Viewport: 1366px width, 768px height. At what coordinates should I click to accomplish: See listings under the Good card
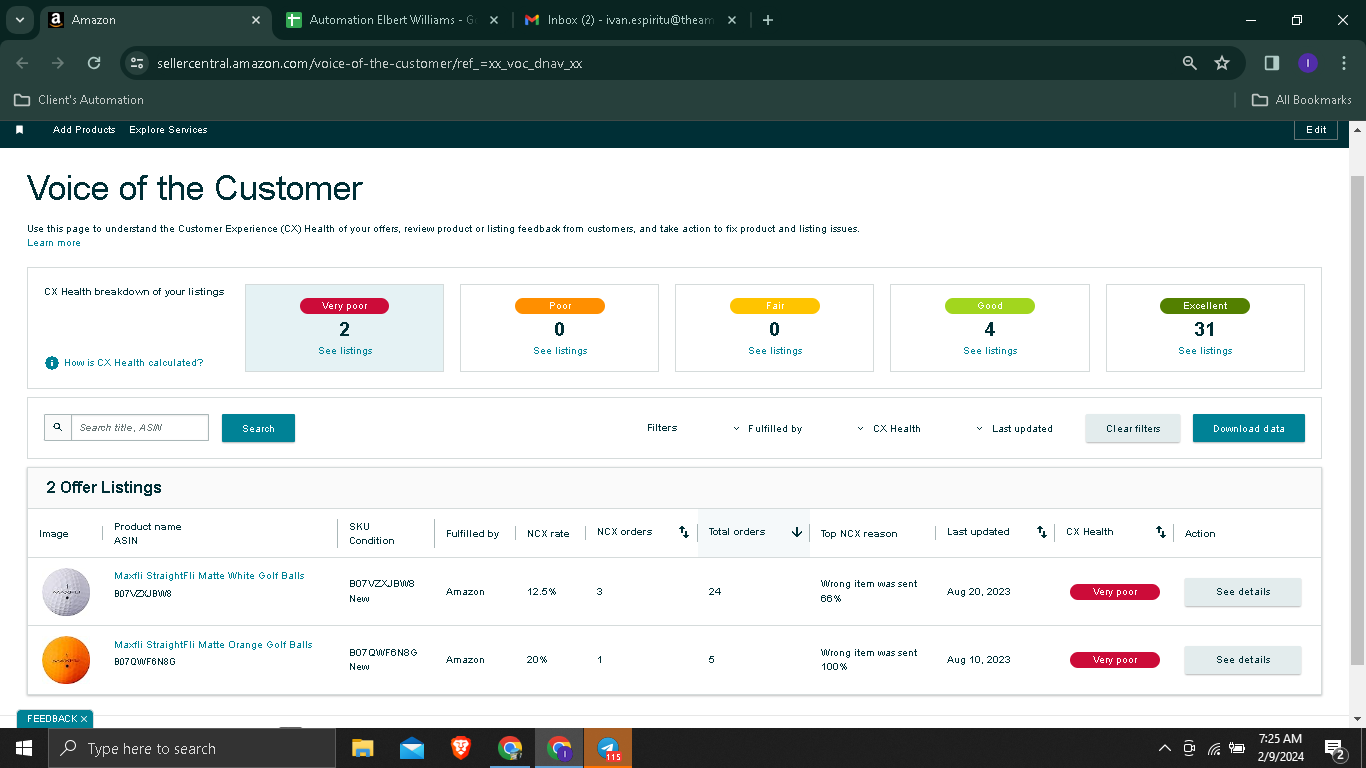(x=990, y=351)
